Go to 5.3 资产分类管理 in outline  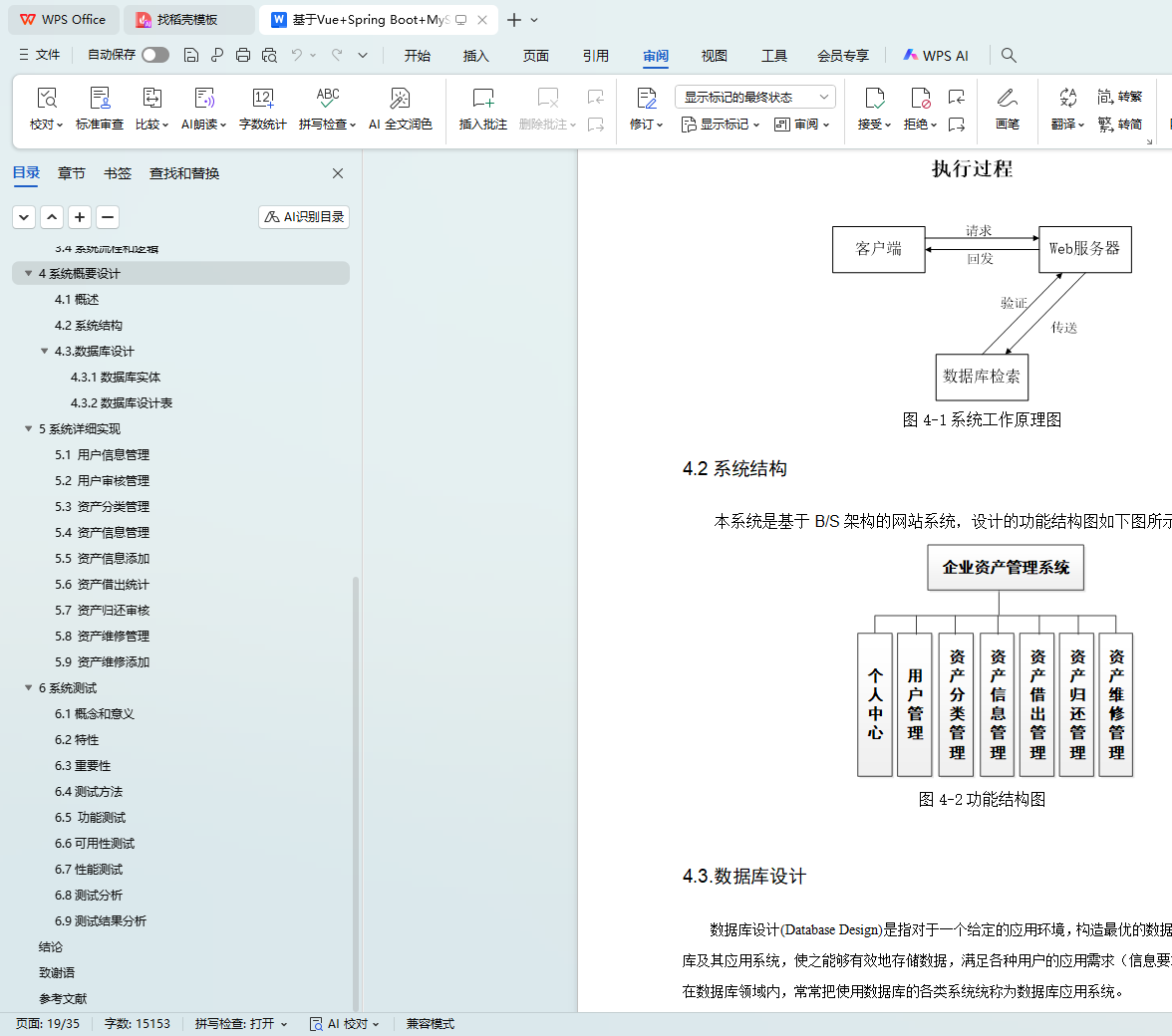103,507
